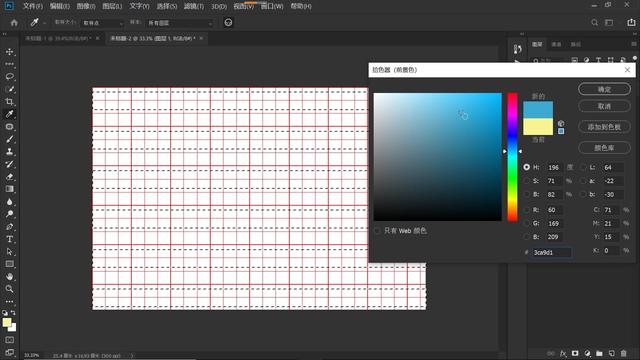
Task: Click the foreground color square in toolbar
Action: [x=7, y=322]
